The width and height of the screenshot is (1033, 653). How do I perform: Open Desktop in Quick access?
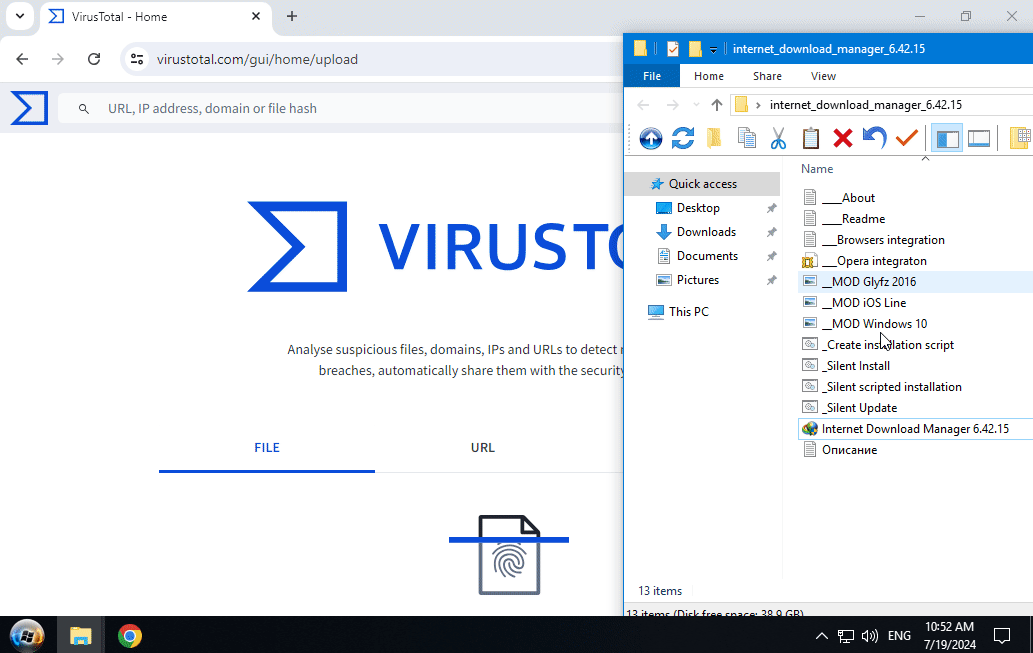coord(698,208)
